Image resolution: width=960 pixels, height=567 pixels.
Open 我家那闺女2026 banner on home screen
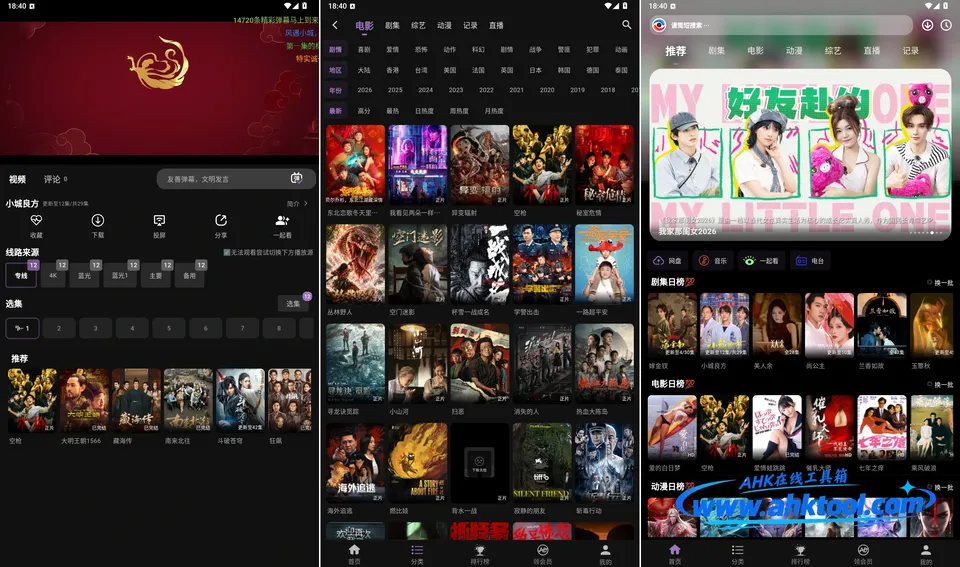(800, 154)
